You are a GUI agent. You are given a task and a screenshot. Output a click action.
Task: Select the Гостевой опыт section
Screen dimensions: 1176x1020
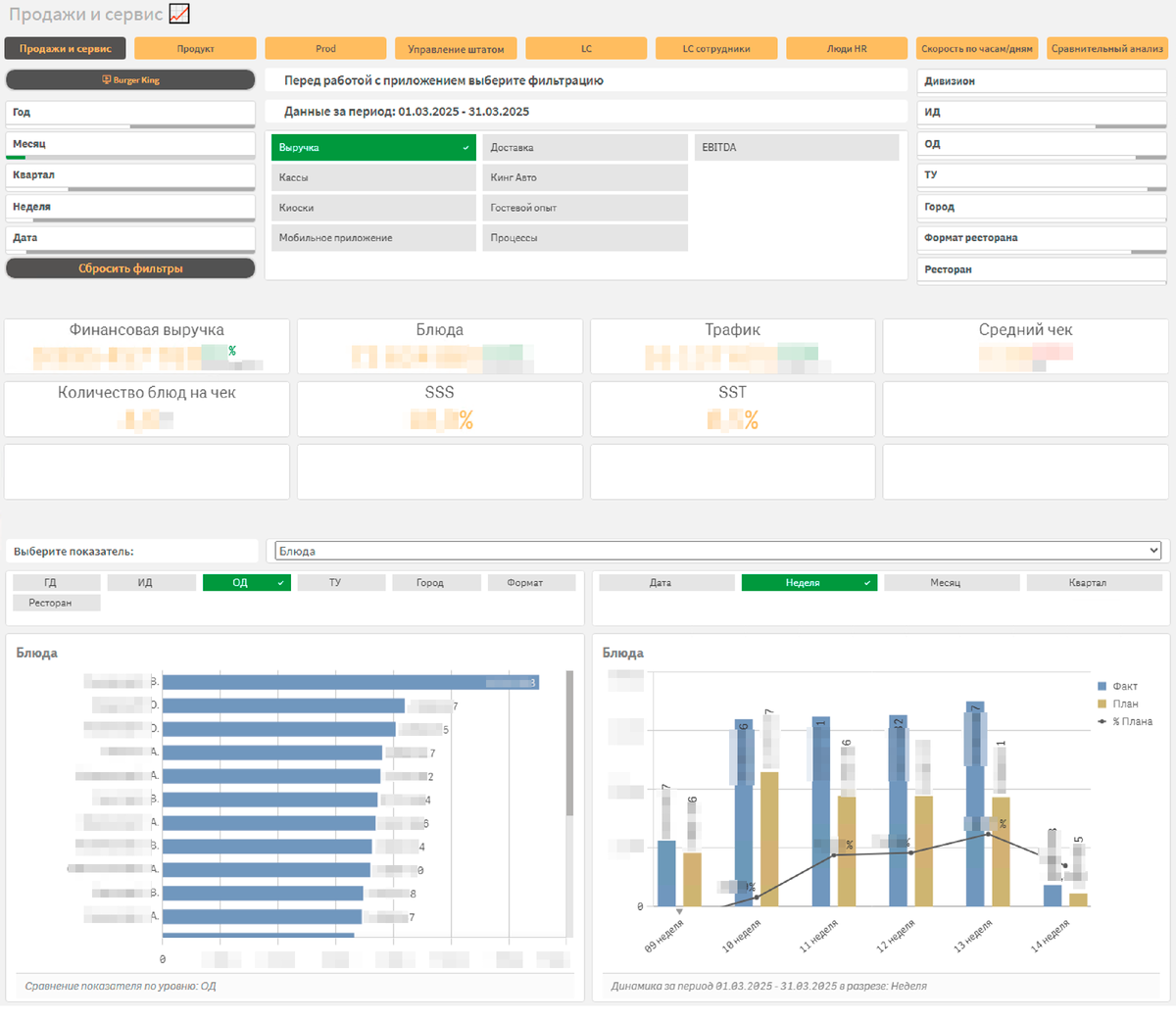[x=585, y=208]
